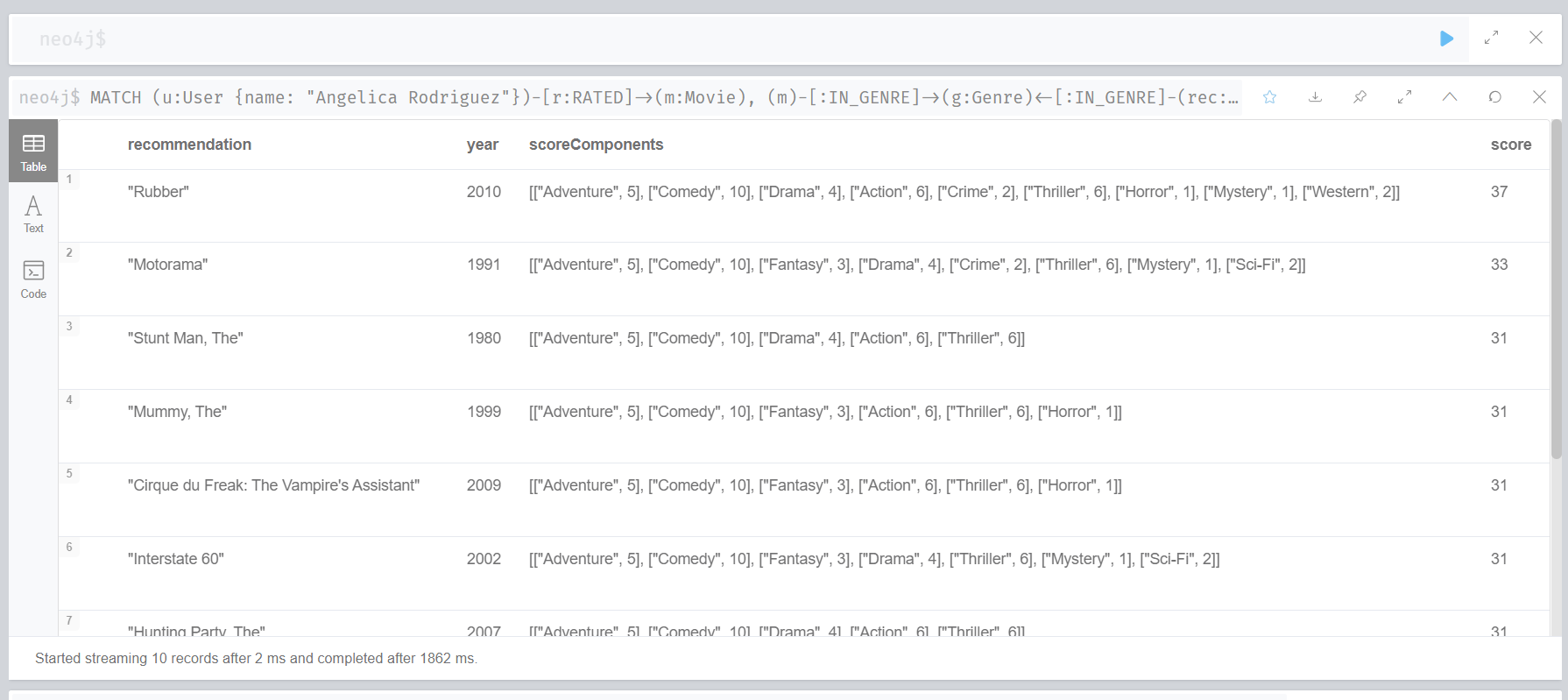The image size is (1568, 700).
Task: Click the score column header
Action: [x=1510, y=145]
